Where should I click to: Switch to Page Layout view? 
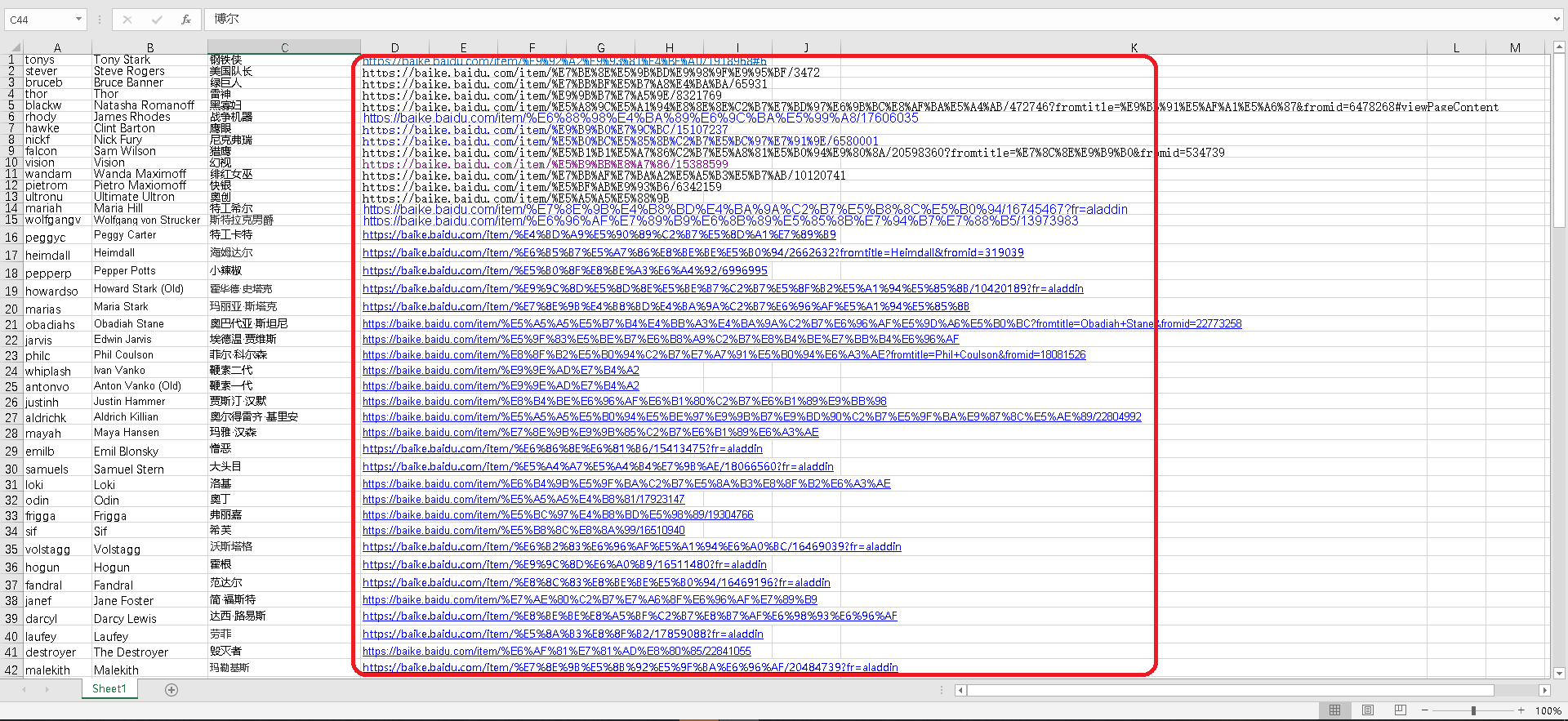(x=1368, y=710)
